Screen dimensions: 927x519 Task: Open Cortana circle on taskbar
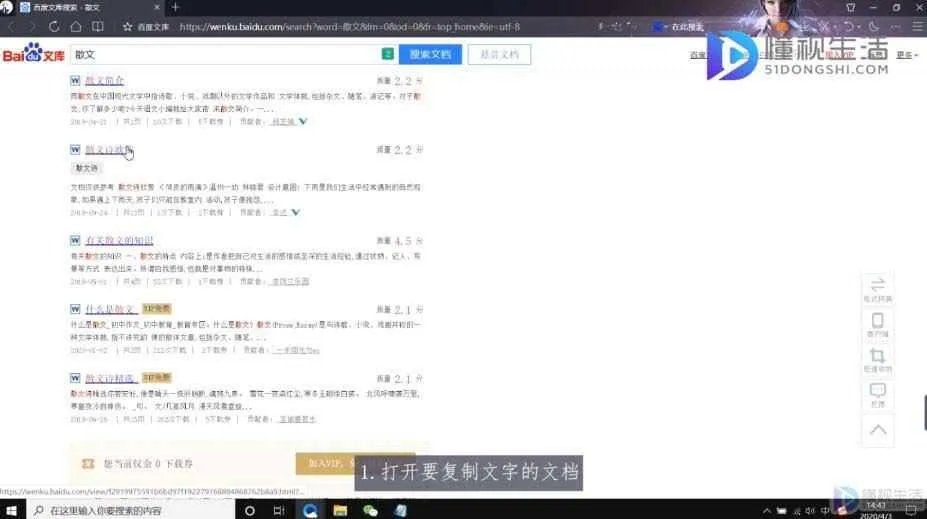pos(249,510)
